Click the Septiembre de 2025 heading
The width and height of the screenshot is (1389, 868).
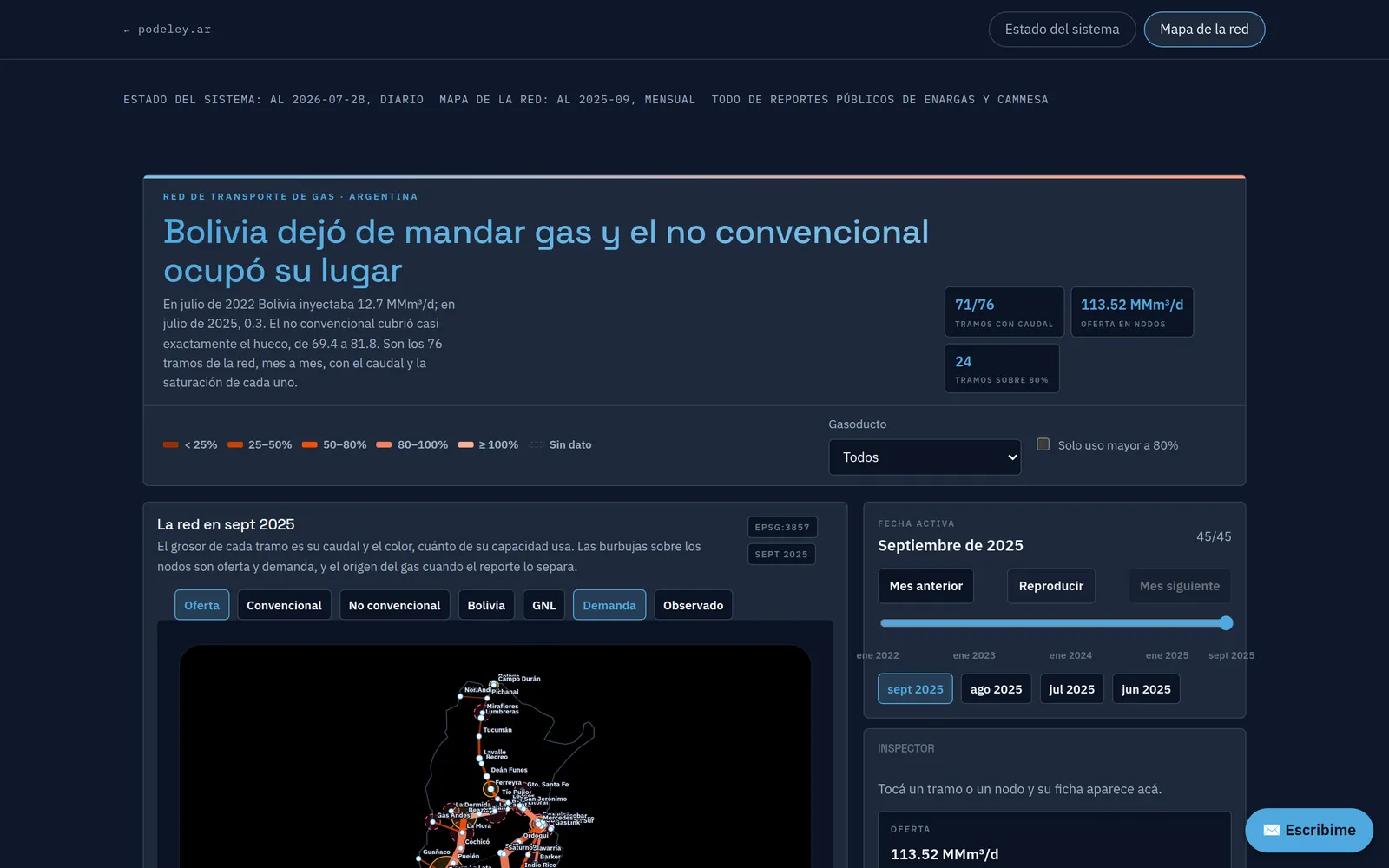pyautogui.click(x=951, y=545)
